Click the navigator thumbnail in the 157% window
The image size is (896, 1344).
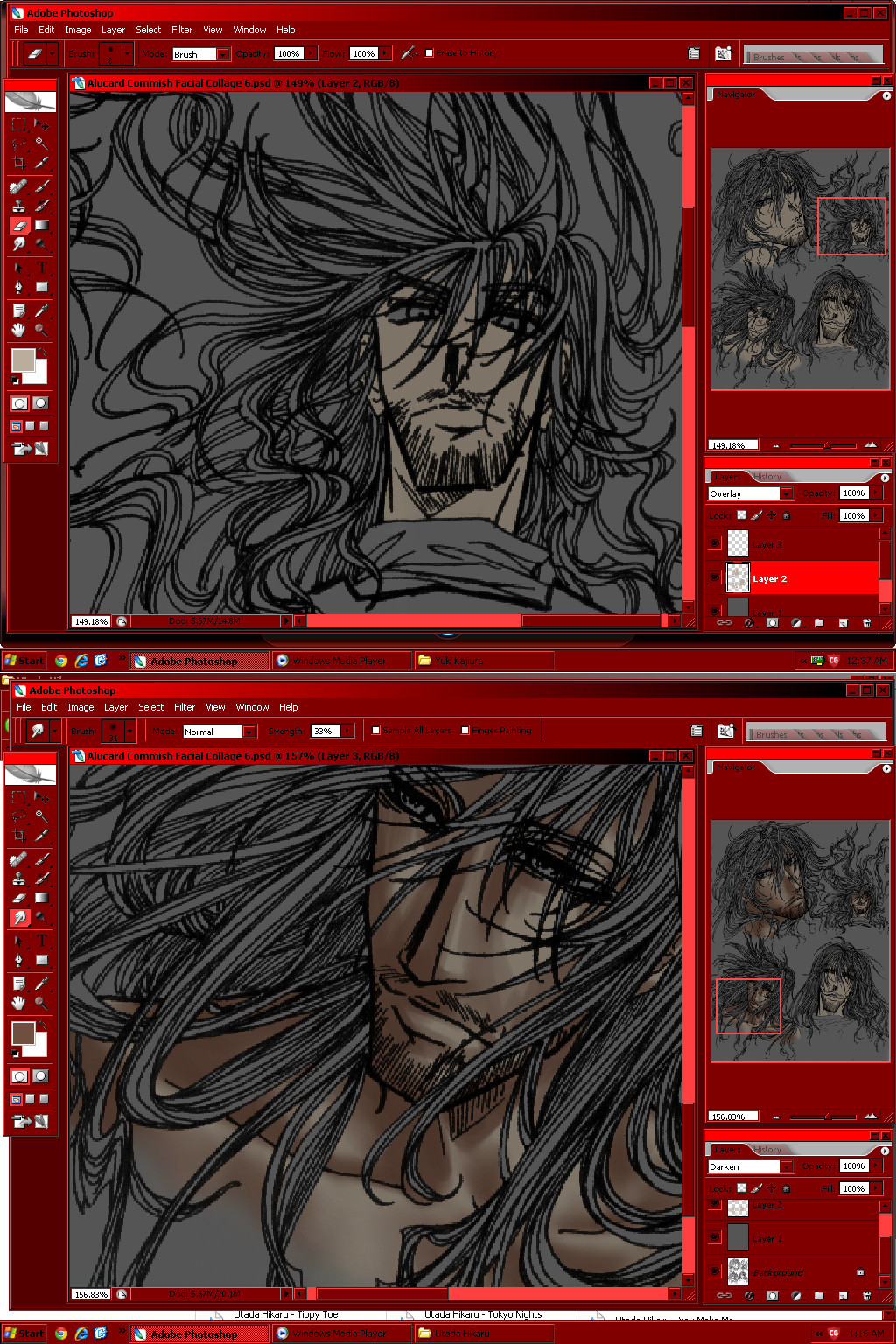point(800,941)
